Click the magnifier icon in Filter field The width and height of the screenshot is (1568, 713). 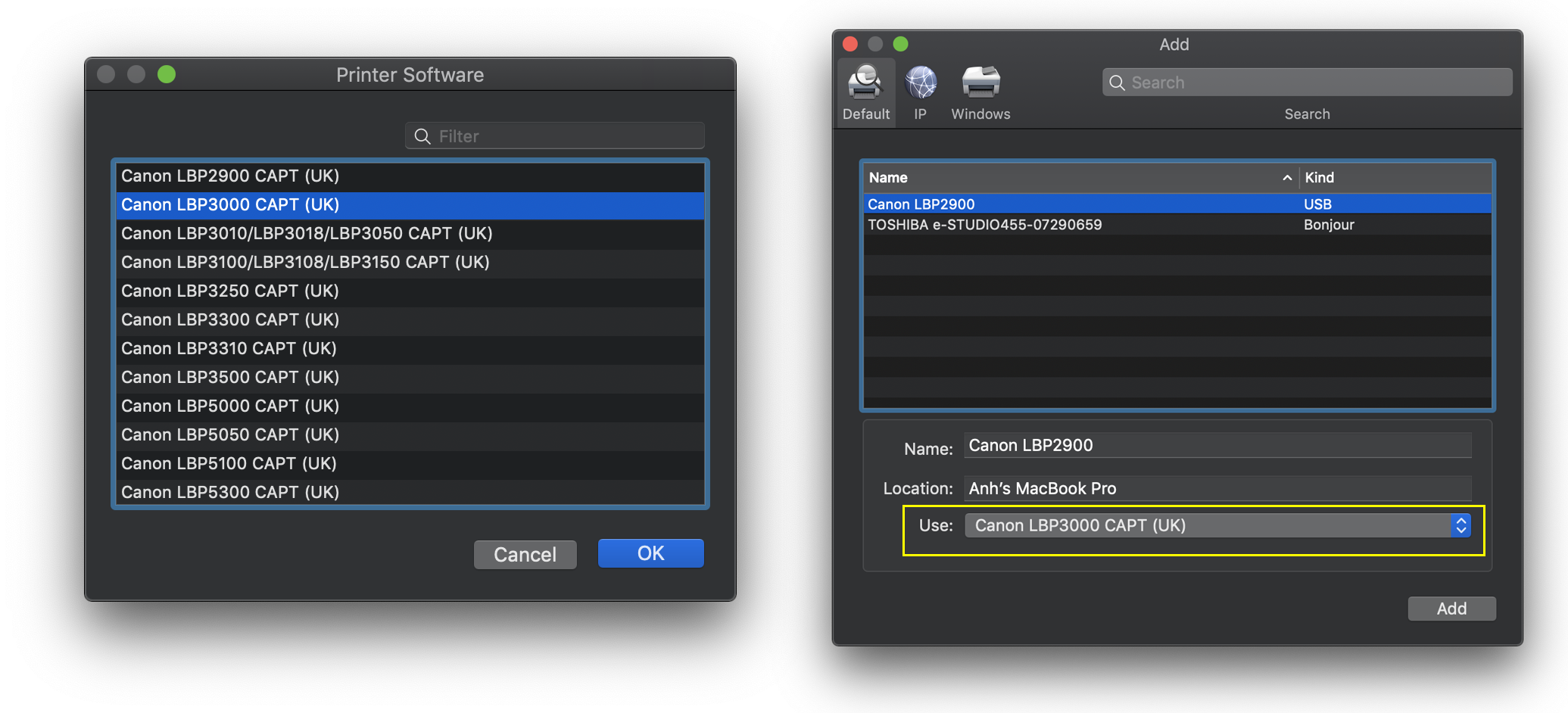[422, 136]
